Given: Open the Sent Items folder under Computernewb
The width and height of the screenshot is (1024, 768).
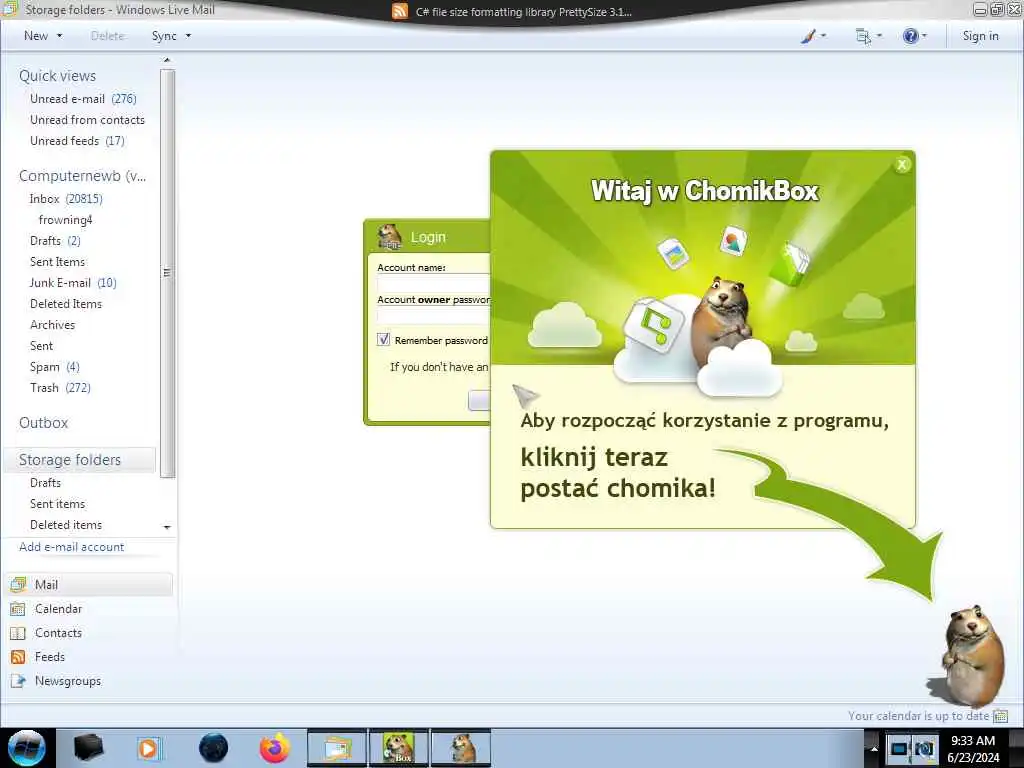Looking at the screenshot, I should click(x=57, y=261).
